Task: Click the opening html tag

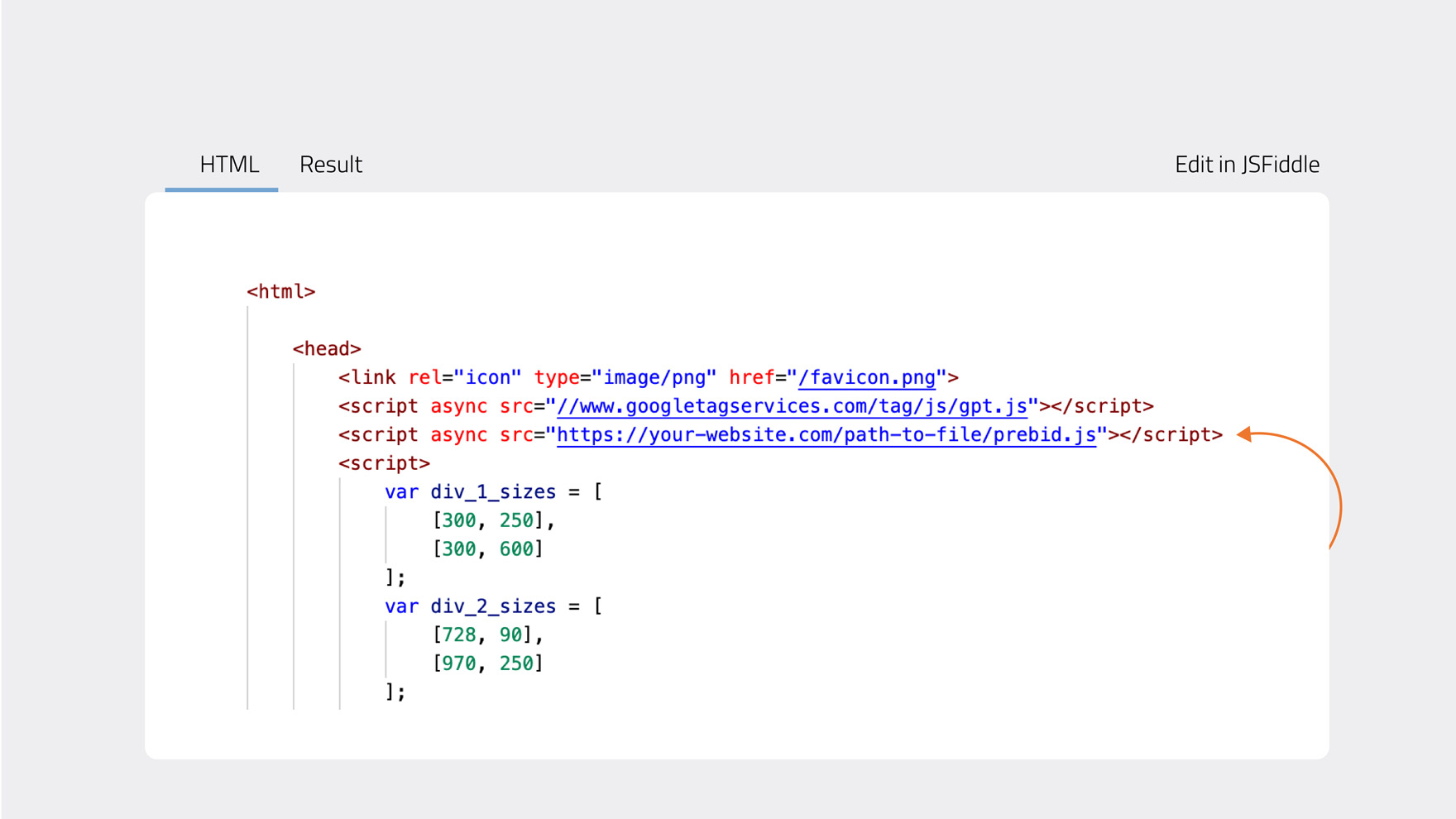Action: (280, 292)
